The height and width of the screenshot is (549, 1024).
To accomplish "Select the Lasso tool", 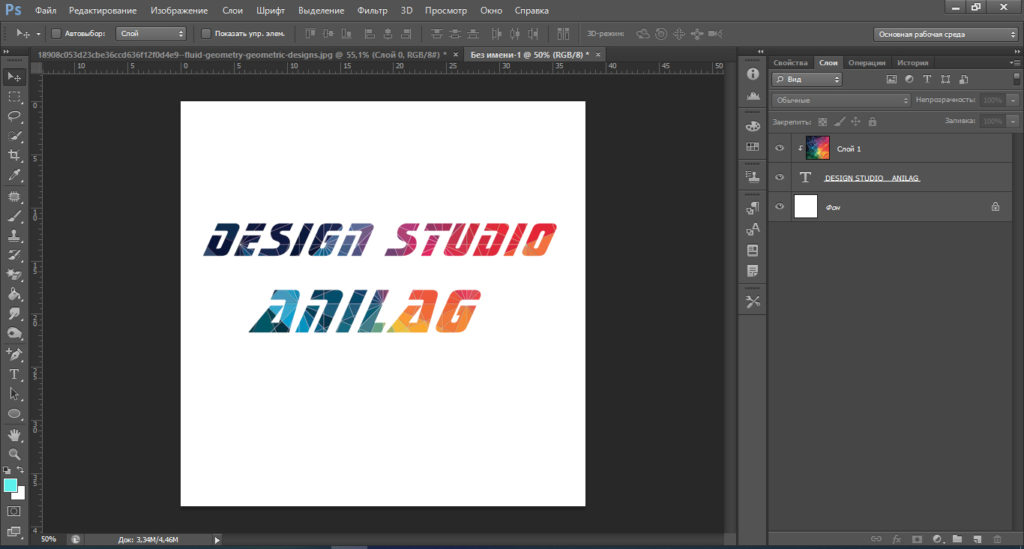I will point(14,115).
